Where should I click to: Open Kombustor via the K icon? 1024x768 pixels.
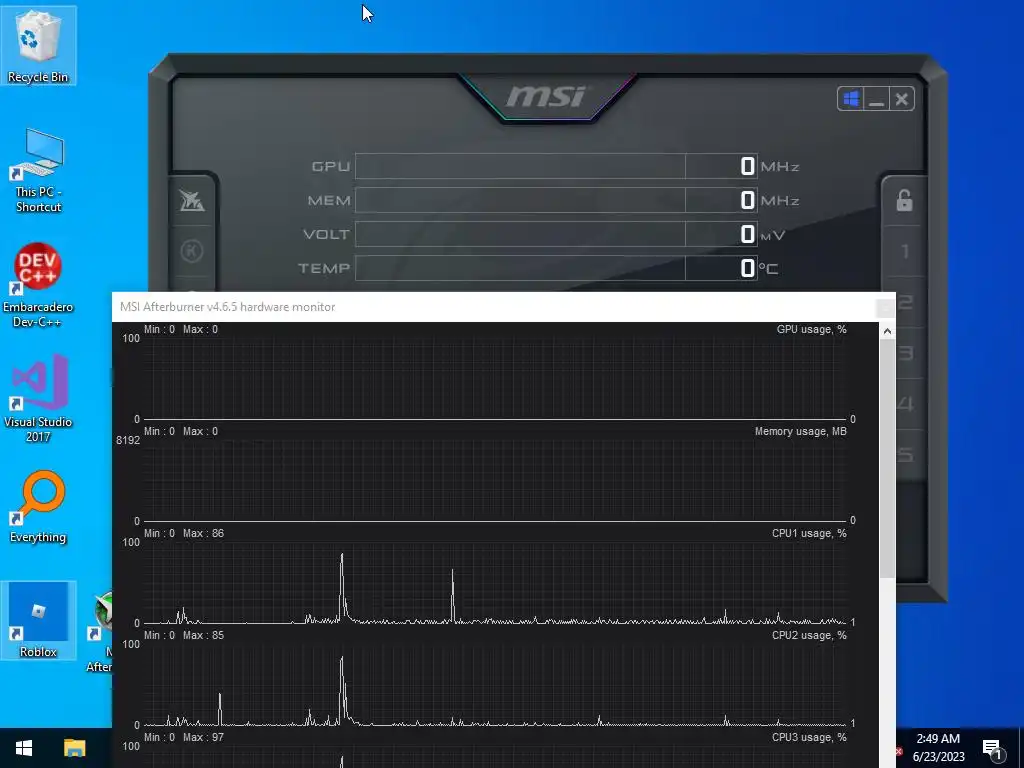pos(192,251)
